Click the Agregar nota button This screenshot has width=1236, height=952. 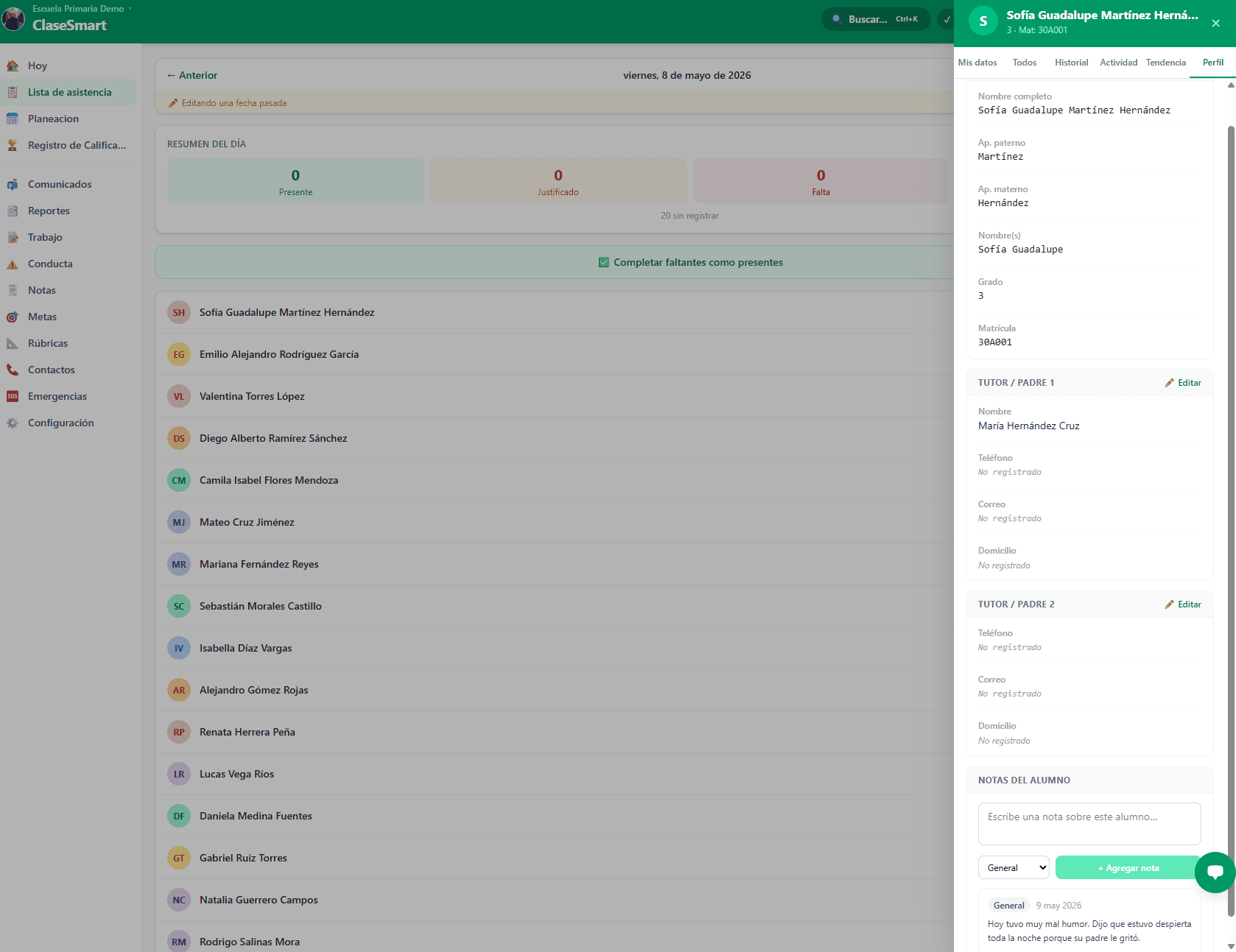(x=1128, y=867)
